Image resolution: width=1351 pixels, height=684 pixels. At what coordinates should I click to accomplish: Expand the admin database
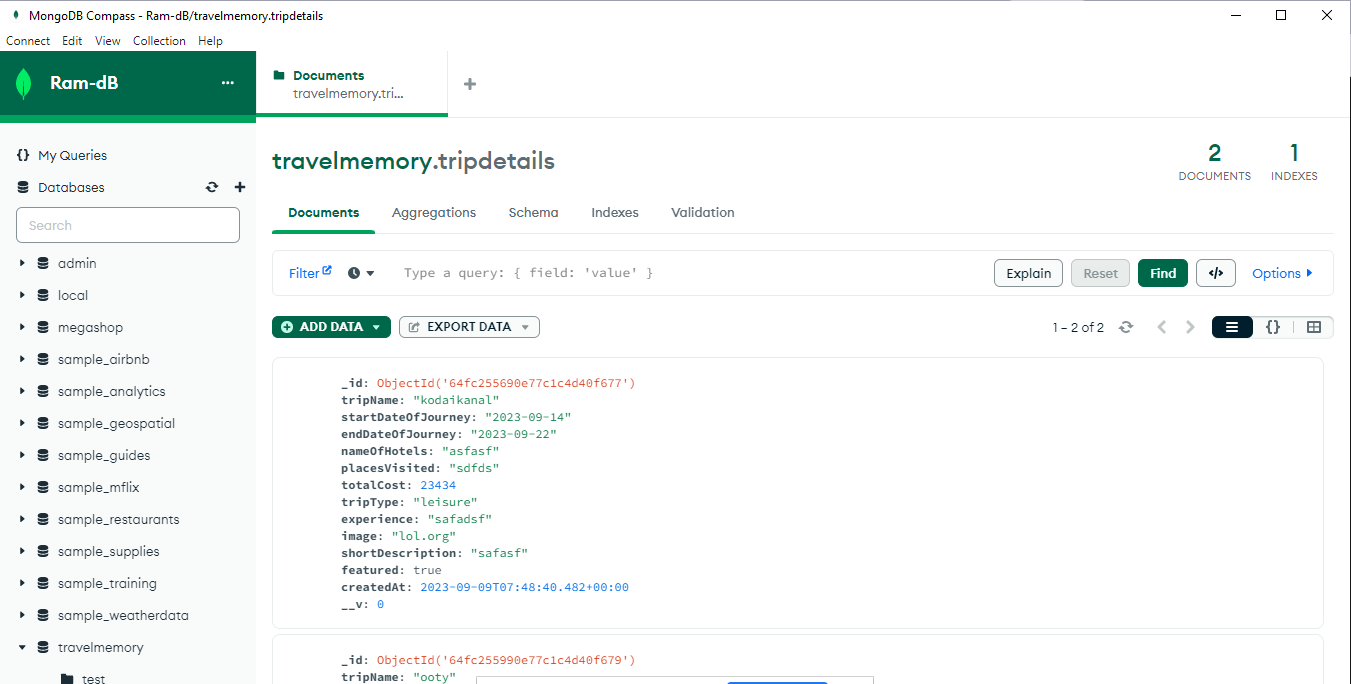coord(22,263)
